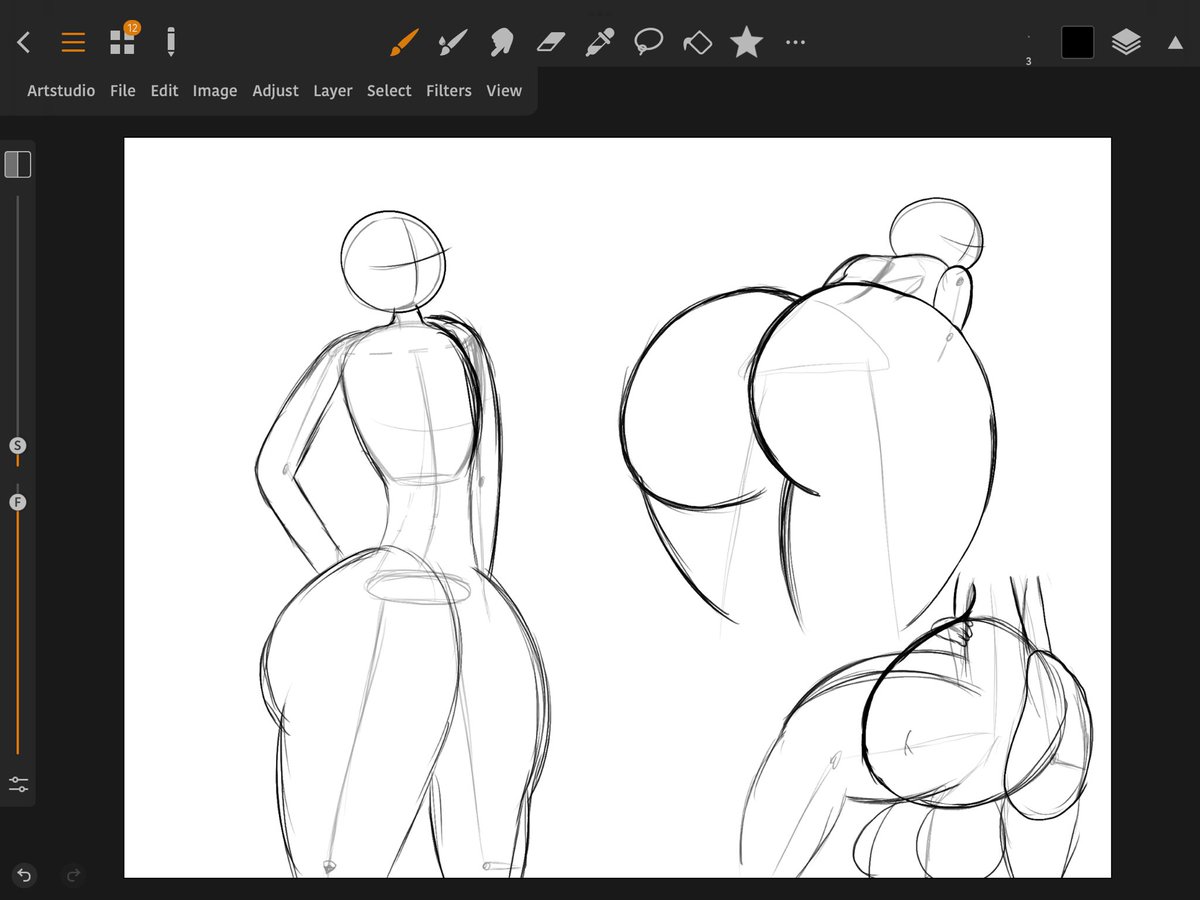This screenshot has width=1200, height=900.
Task: Open the Layers panel icon
Action: 1126,42
